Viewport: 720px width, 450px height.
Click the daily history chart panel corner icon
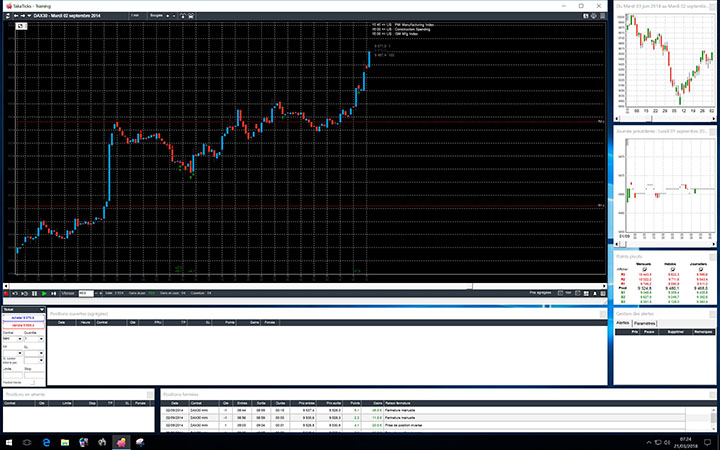coord(712,6)
